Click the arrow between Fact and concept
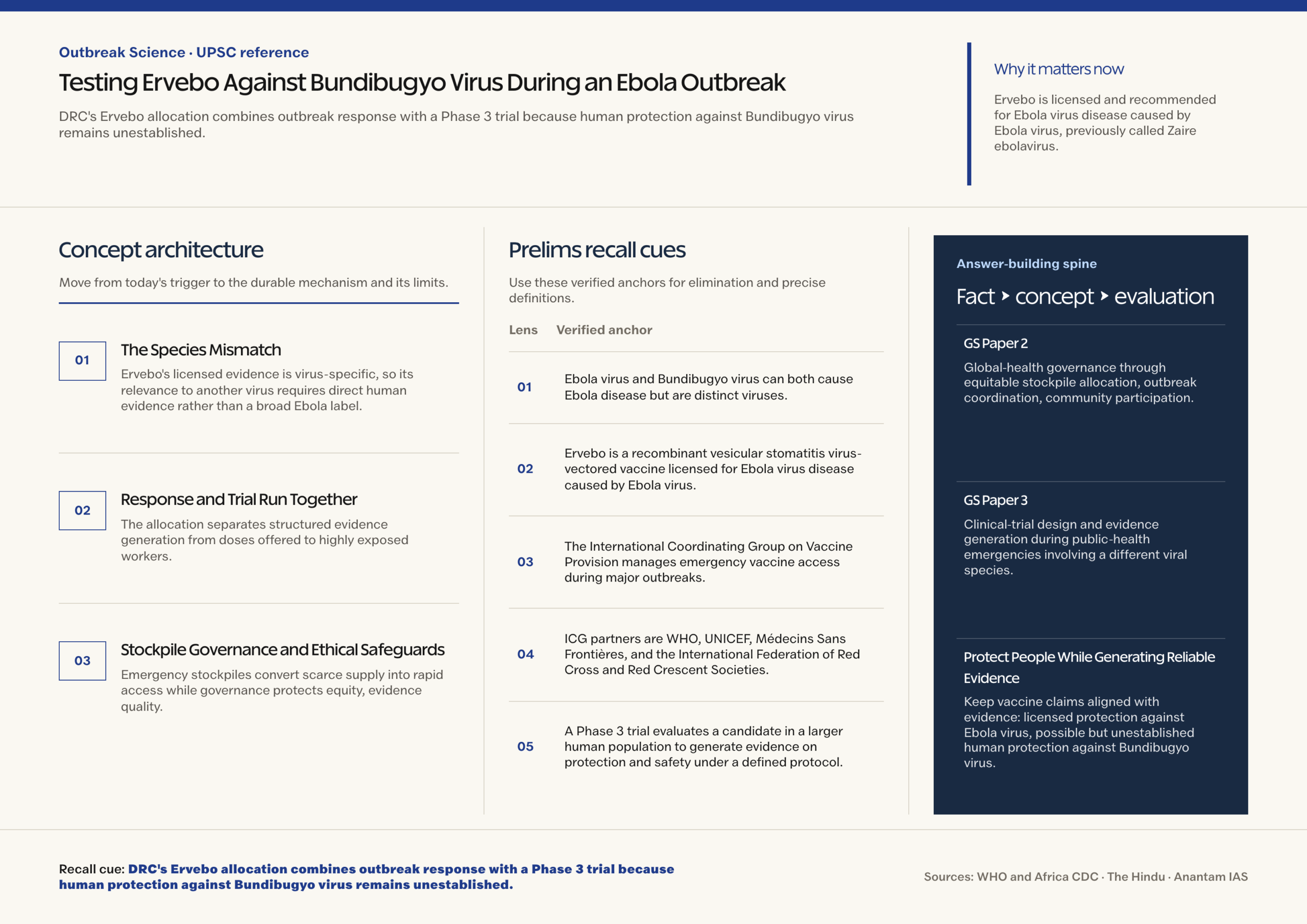This screenshot has height=924, width=1307. pos(1005,296)
